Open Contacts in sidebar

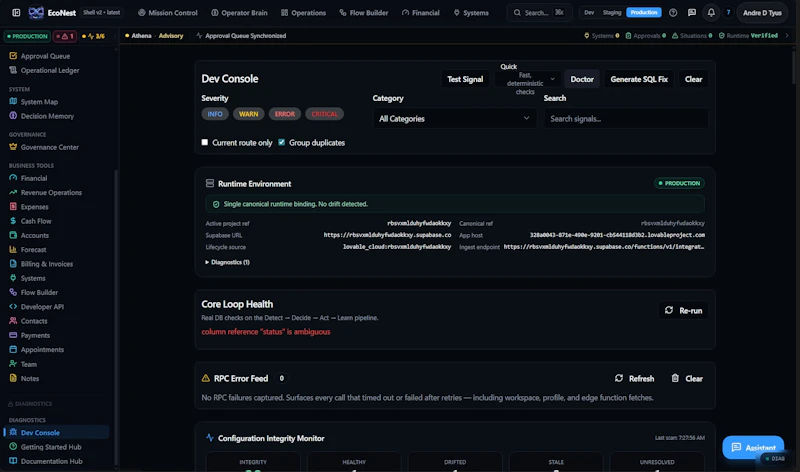29,321
